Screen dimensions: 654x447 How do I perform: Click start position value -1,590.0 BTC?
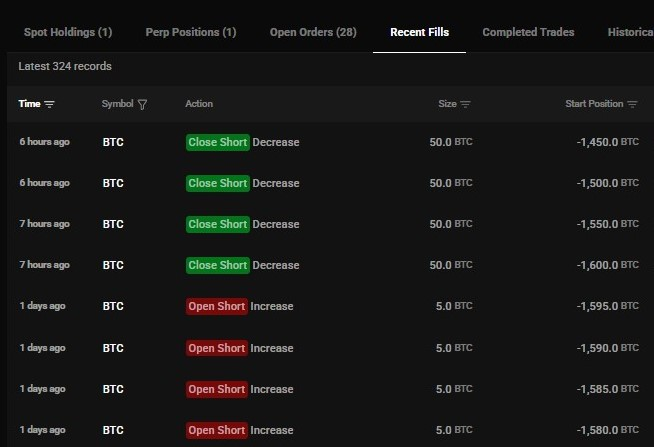(608, 348)
